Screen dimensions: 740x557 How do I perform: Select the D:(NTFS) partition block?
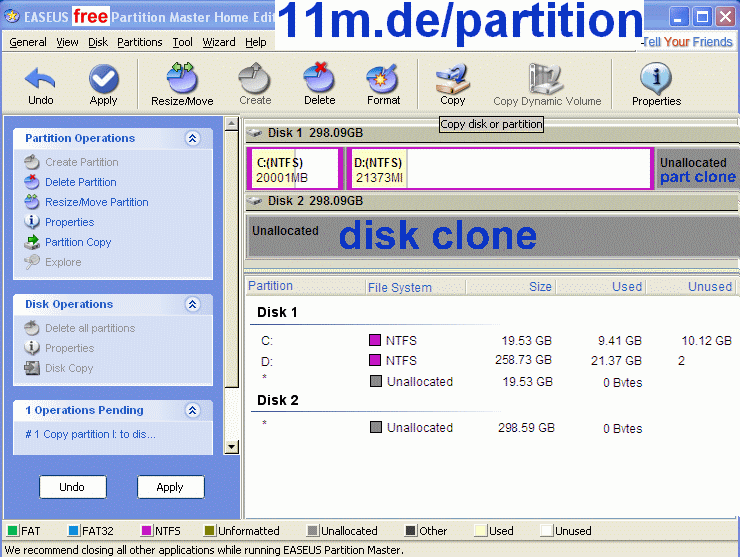click(500, 169)
